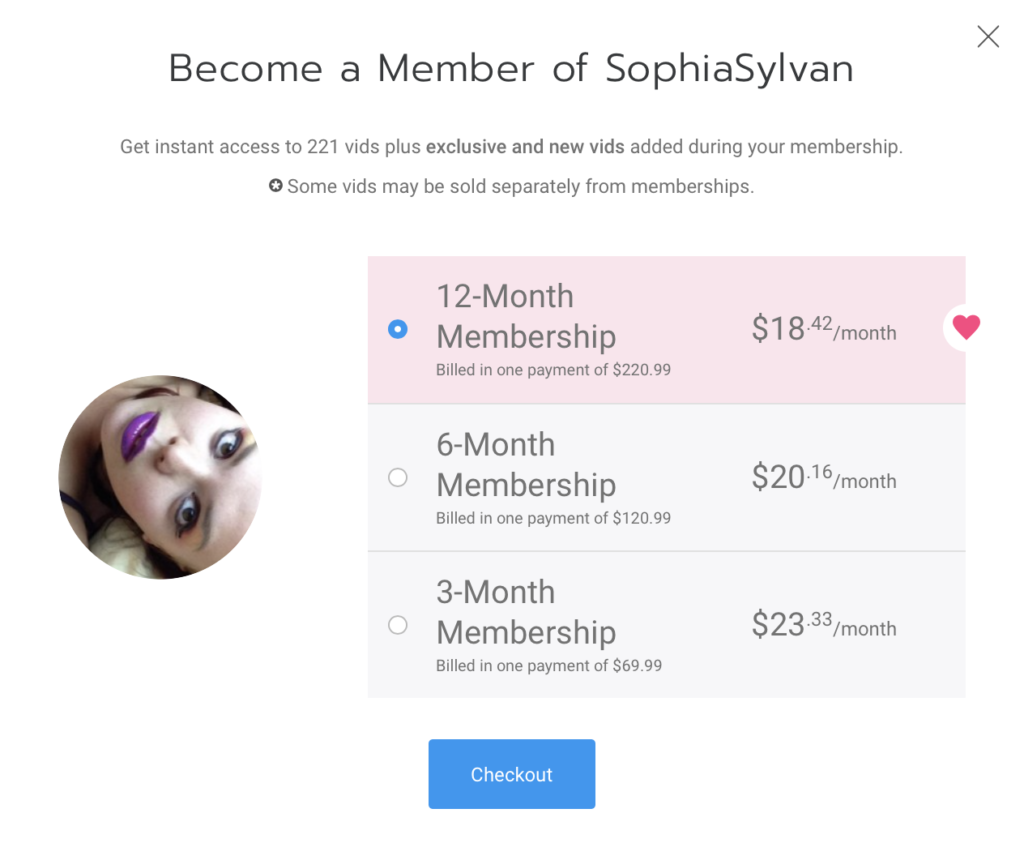The width and height of the screenshot is (1024, 843).
Task: Click the $20.16/month price
Action: pos(824,477)
